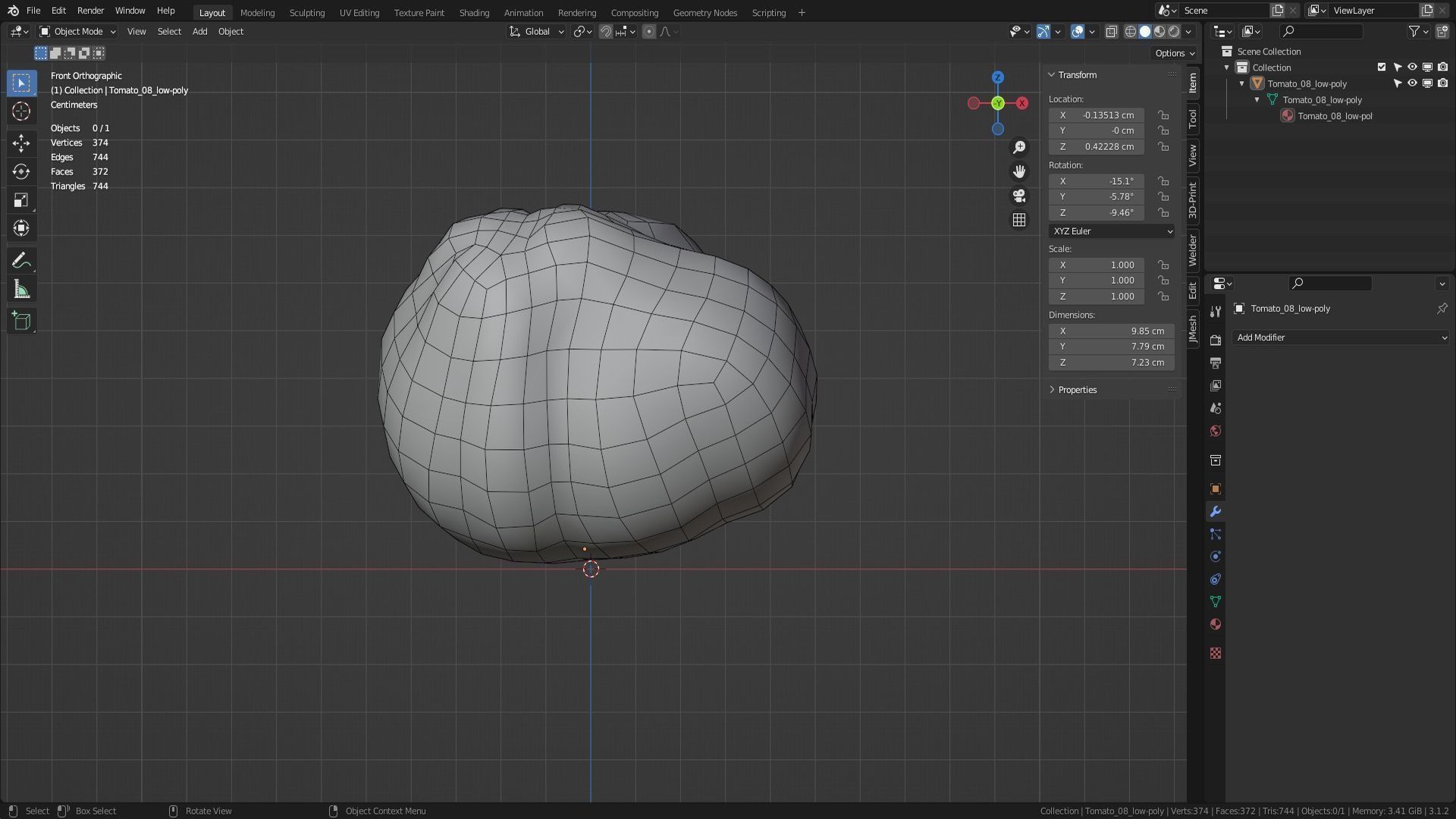Activate the Rotate tool
Viewport: 1456px width, 819px height.
21,171
